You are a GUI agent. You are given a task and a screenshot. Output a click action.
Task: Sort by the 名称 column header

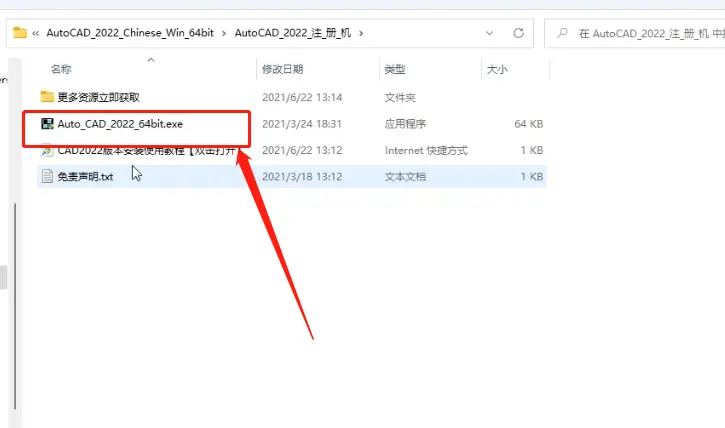click(61, 69)
